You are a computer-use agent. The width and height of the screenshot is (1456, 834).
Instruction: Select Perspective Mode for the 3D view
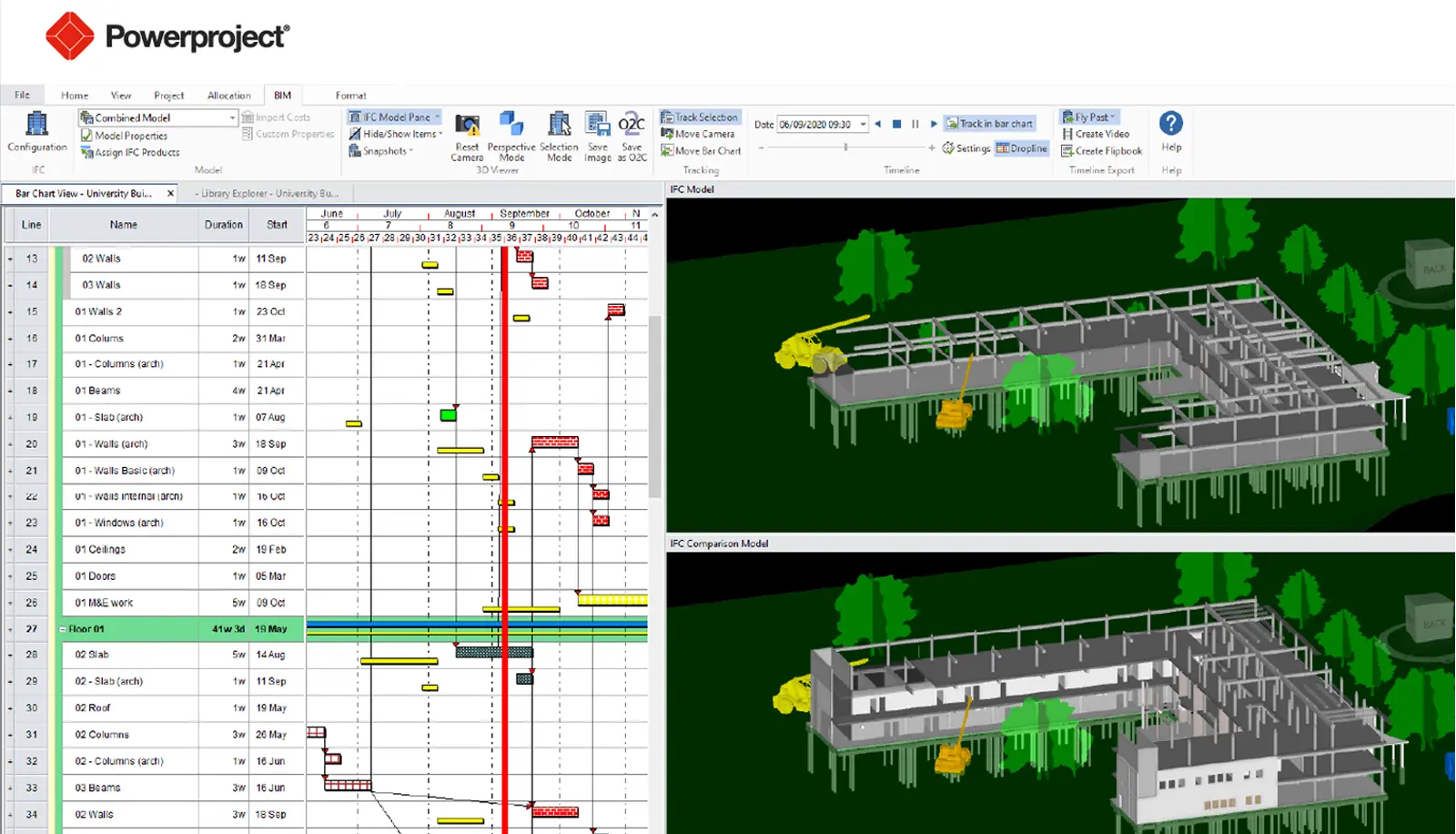511,135
